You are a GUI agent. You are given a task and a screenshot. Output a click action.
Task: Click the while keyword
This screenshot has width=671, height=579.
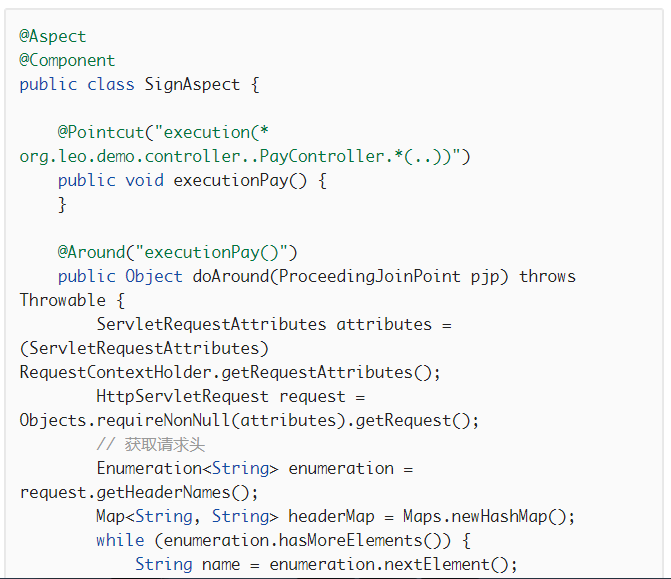(x=120, y=540)
